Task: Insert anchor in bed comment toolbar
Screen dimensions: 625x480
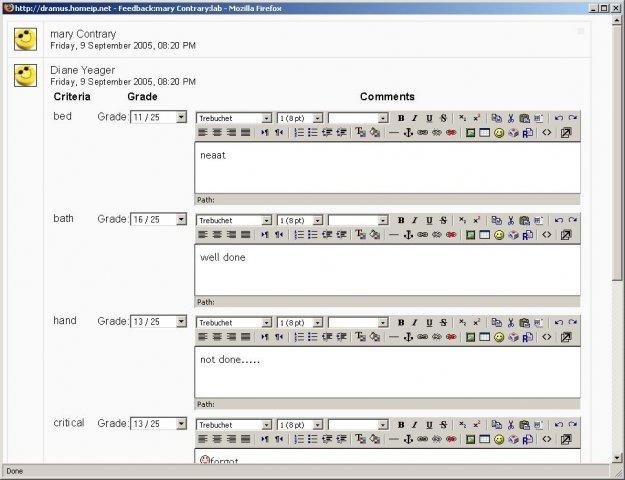Action: pyautogui.click(x=408, y=132)
